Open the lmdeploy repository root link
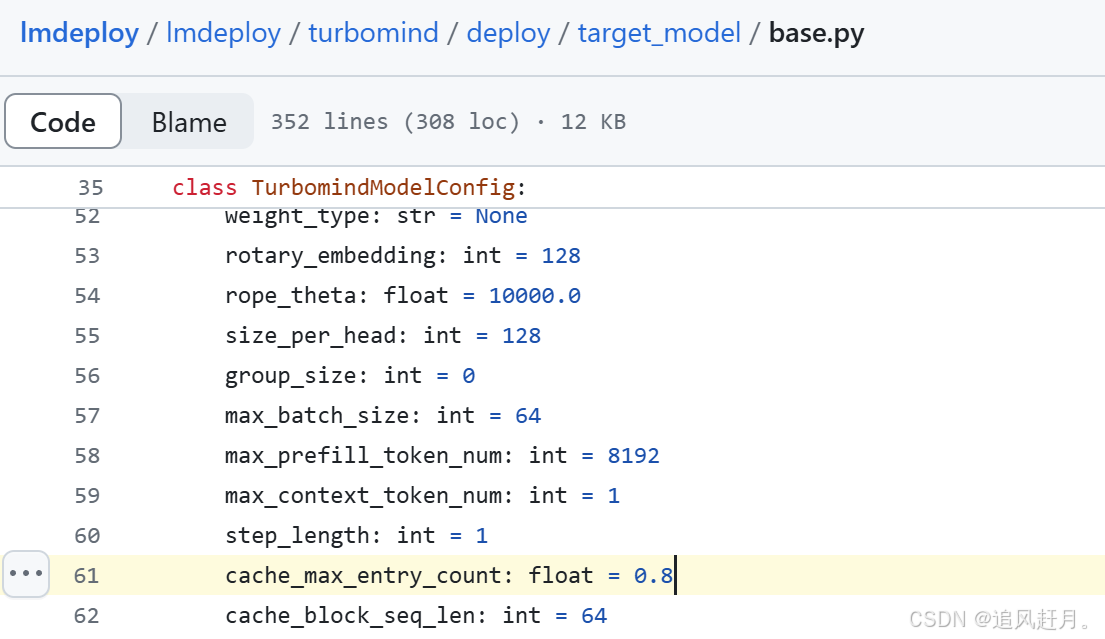1105x639 pixels. point(79,33)
